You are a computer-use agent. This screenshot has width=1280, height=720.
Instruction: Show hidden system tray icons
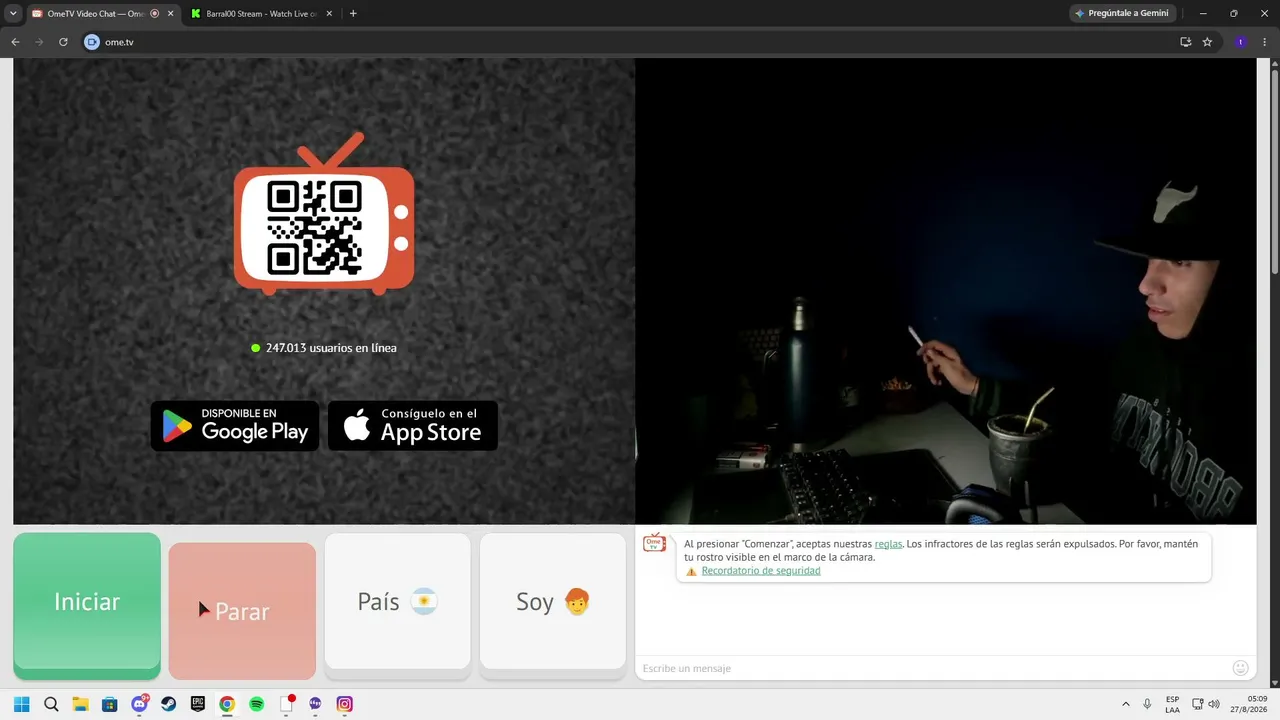1126,704
